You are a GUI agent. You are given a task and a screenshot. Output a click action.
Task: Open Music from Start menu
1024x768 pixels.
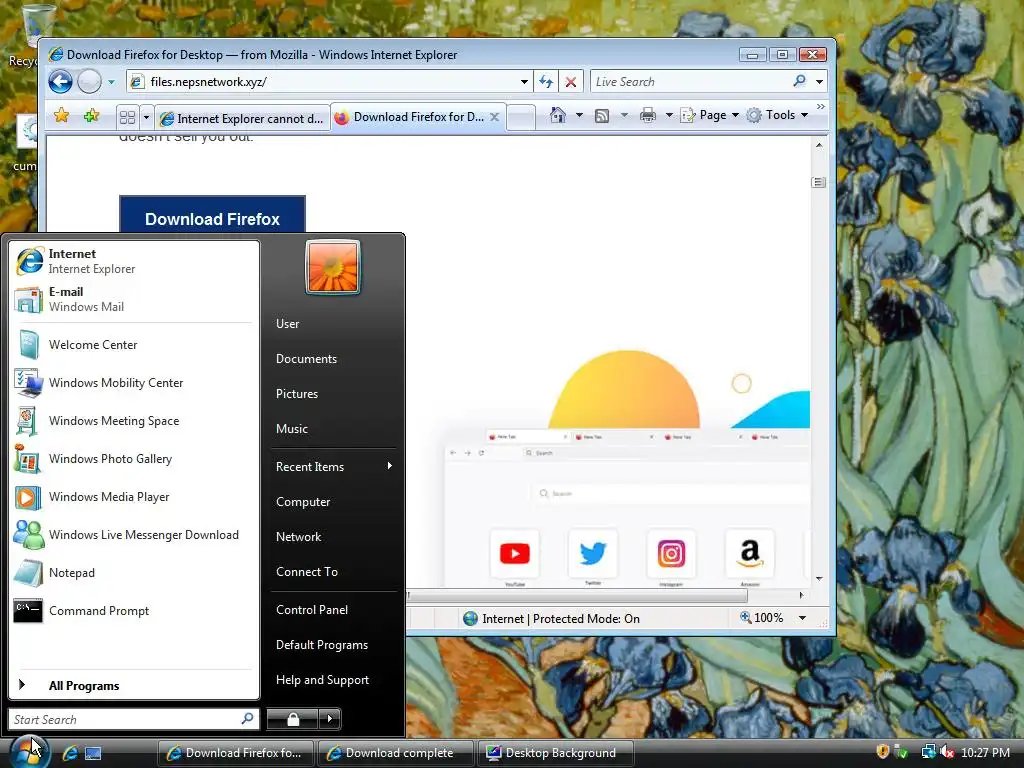pyautogui.click(x=333, y=428)
